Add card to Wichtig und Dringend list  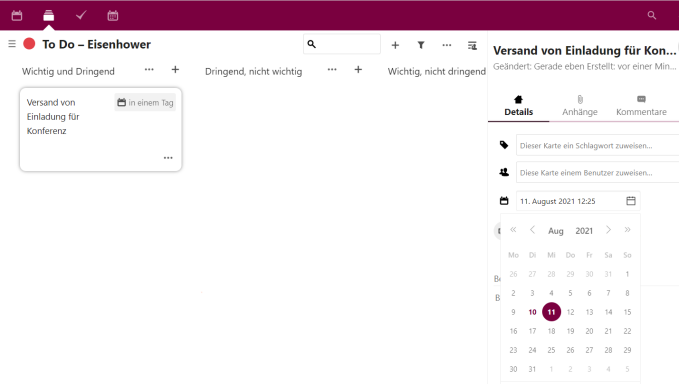[x=175, y=70]
